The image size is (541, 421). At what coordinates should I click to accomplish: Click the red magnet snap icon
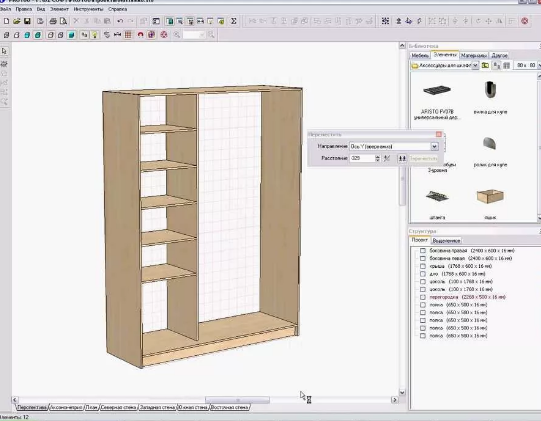[x=140, y=35]
